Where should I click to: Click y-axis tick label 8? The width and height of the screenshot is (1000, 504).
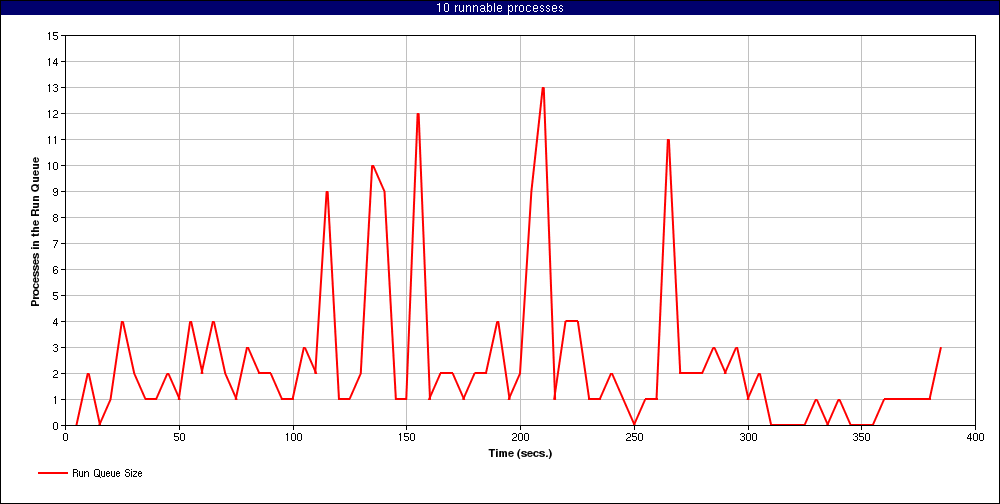pos(55,218)
